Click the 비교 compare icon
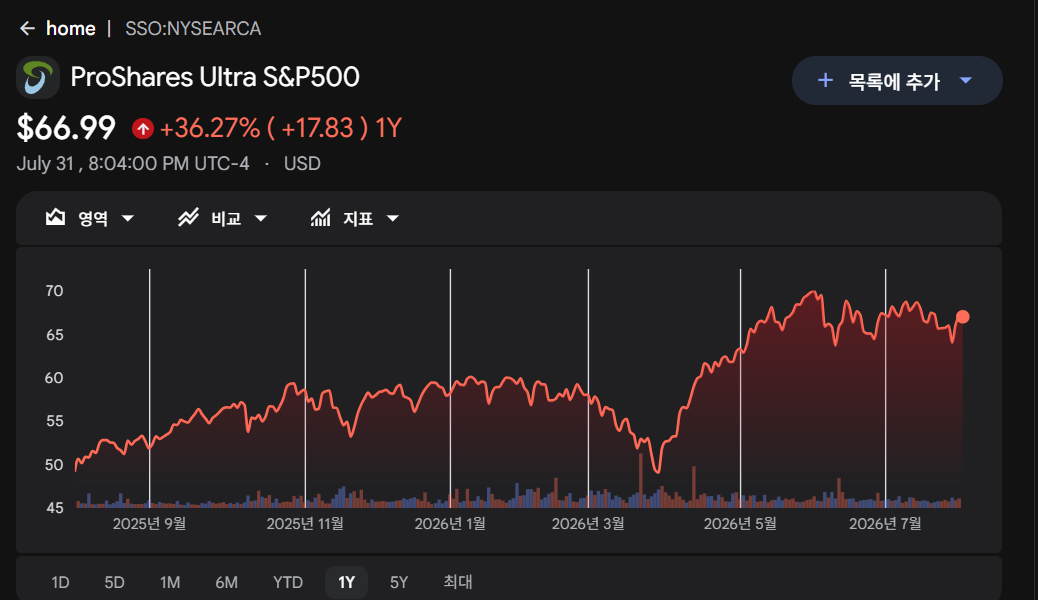The image size is (1038, 600). (x=189, y=217)
